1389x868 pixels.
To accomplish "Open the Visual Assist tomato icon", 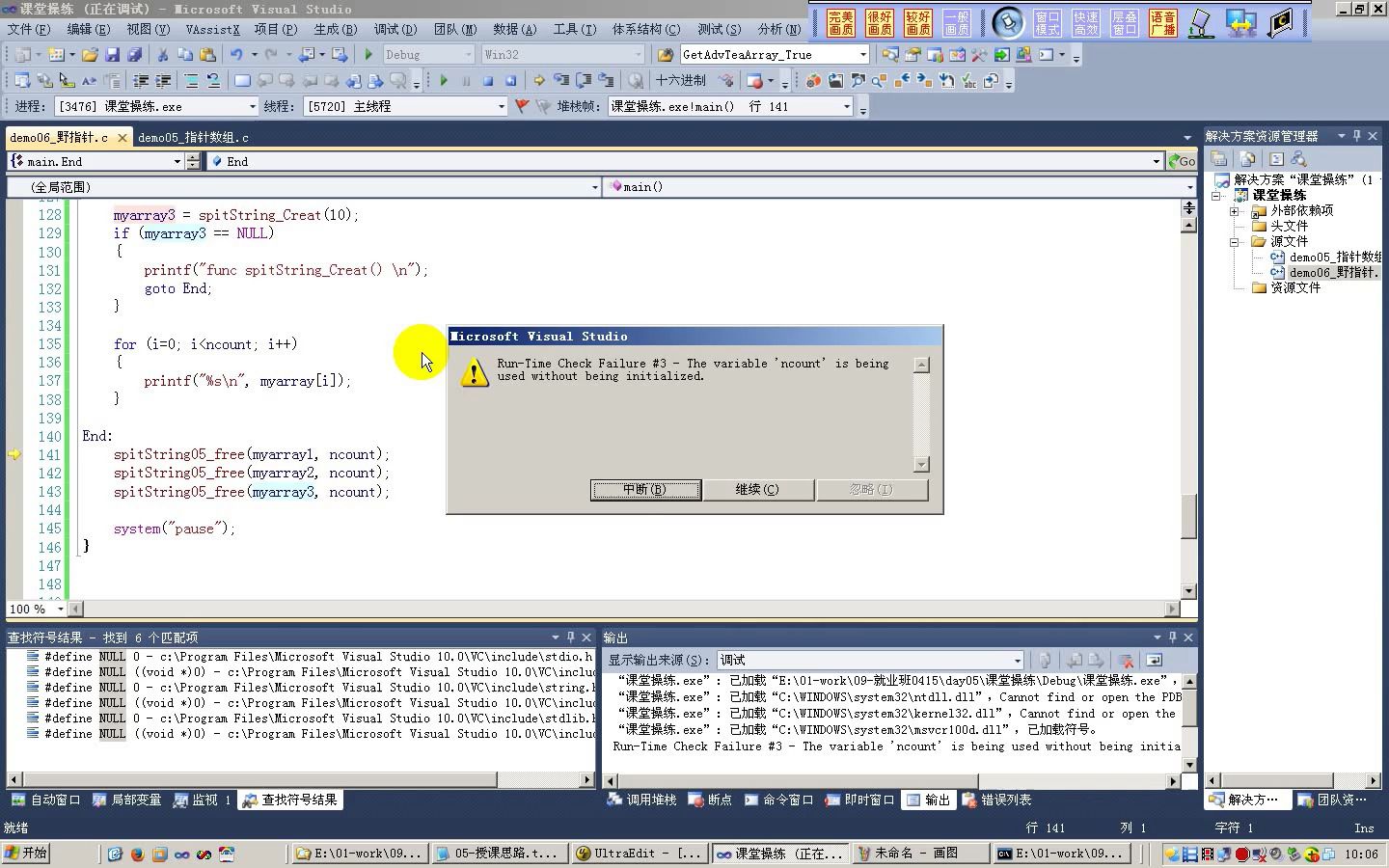I will click(813, 80).
